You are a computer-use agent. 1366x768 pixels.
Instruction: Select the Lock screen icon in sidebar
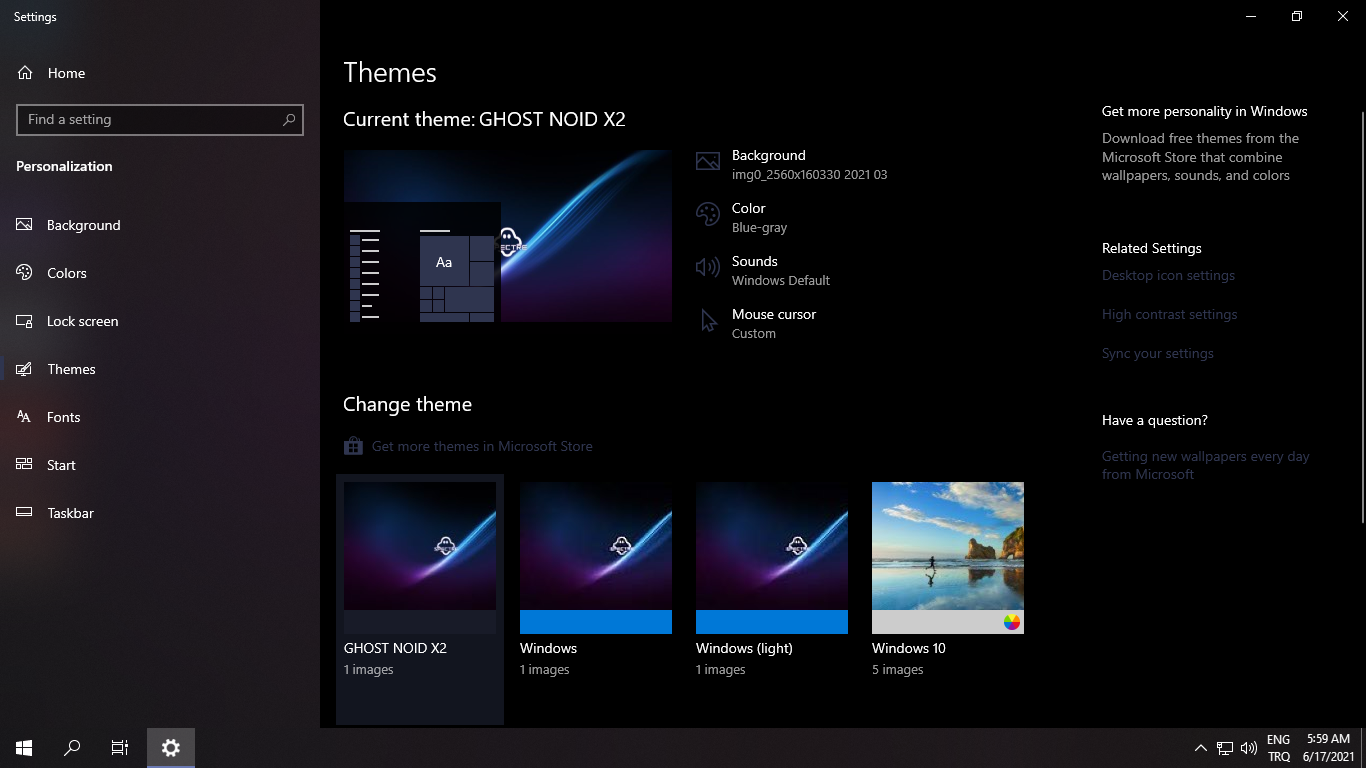[25, 321]
